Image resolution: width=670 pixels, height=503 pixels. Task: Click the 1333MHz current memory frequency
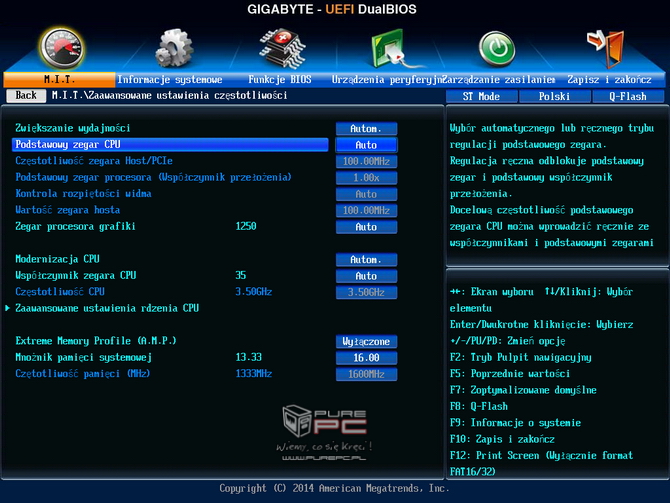254,374
